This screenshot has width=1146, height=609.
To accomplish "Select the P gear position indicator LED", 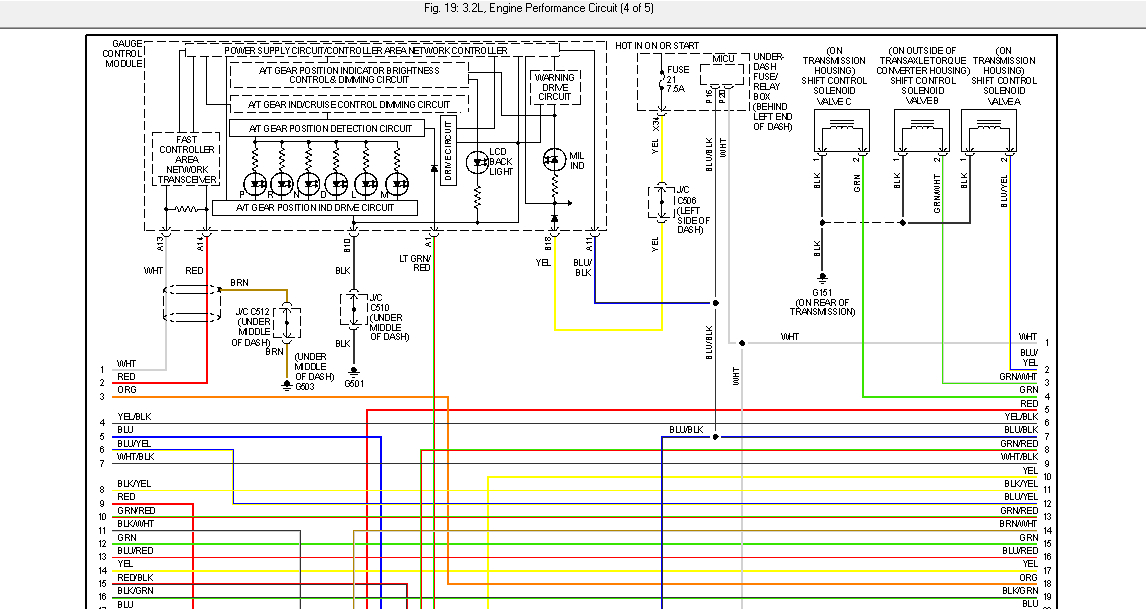I will pos(255,184).
